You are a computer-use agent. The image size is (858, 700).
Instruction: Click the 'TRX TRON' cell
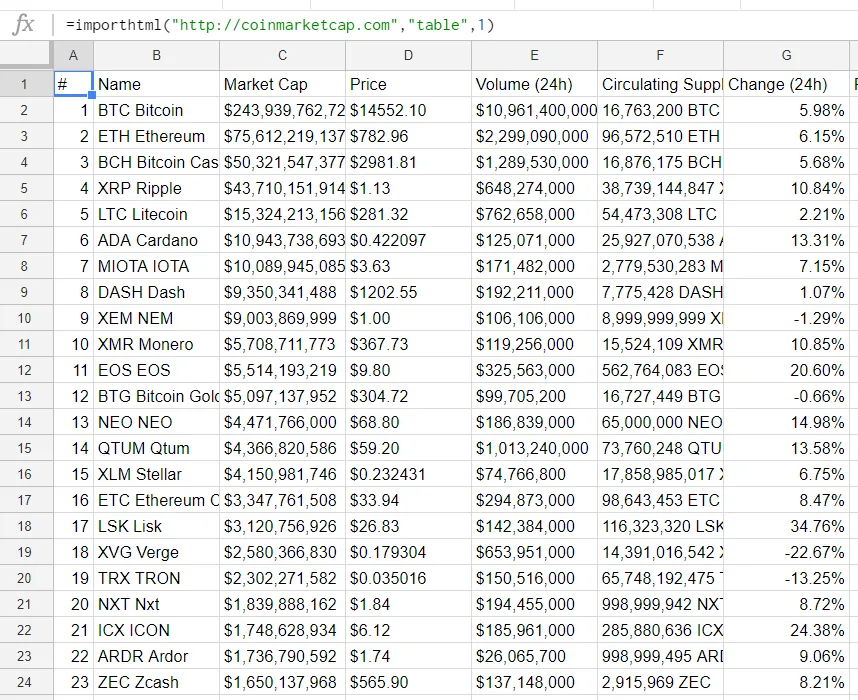pyautogui.click(x=156, y=578)
